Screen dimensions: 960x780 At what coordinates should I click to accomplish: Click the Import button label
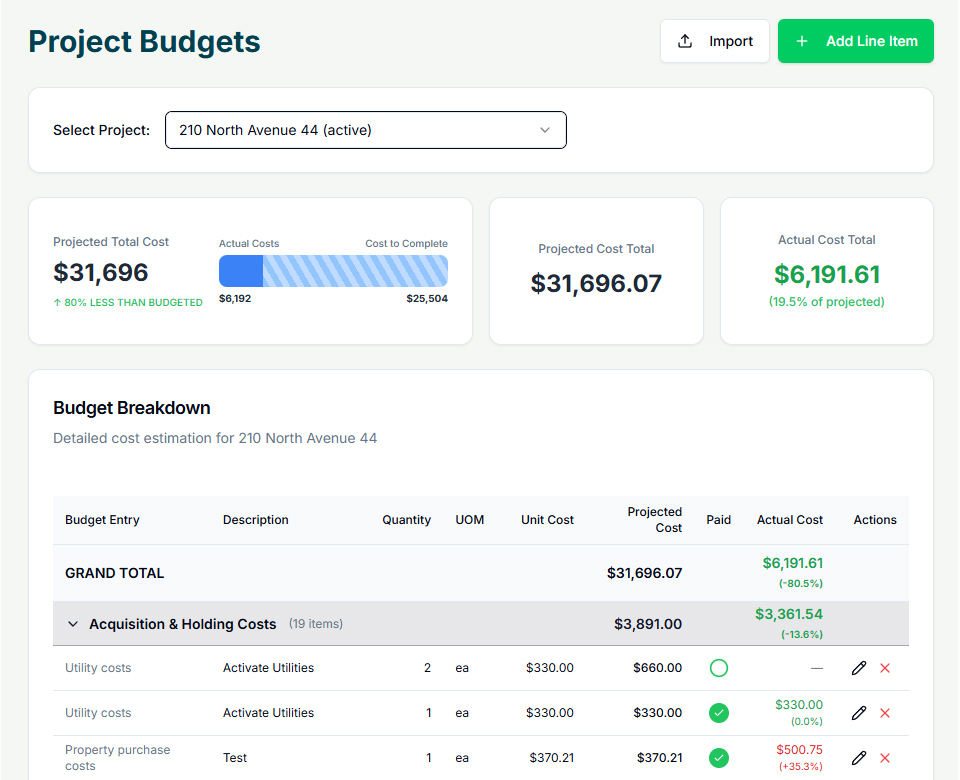point(731,41)
